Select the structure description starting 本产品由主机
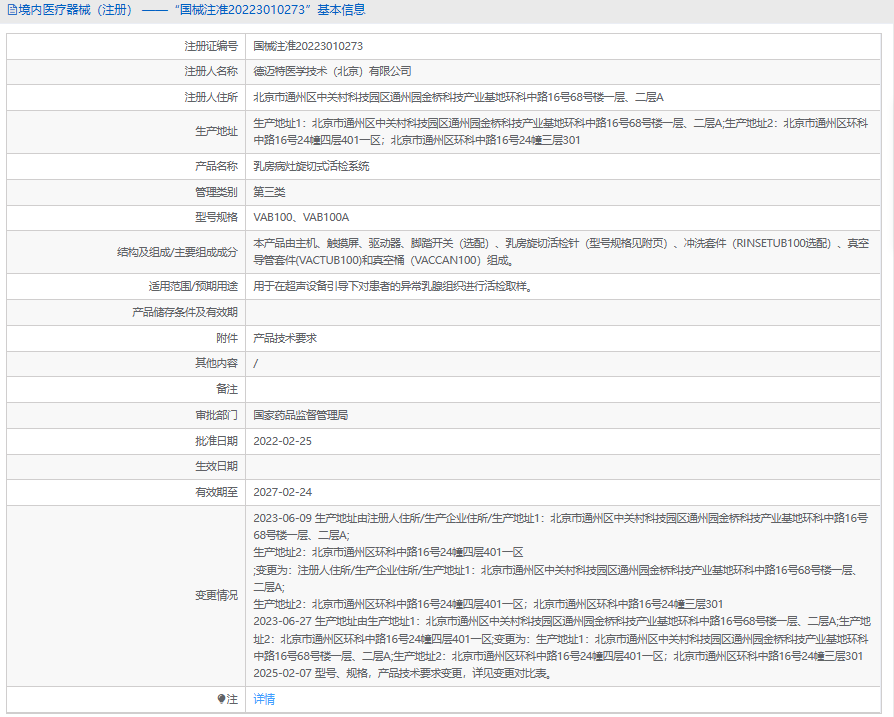The height and width of the screenshot is (717, 894). pyautogui.click(x=561, y=252)
